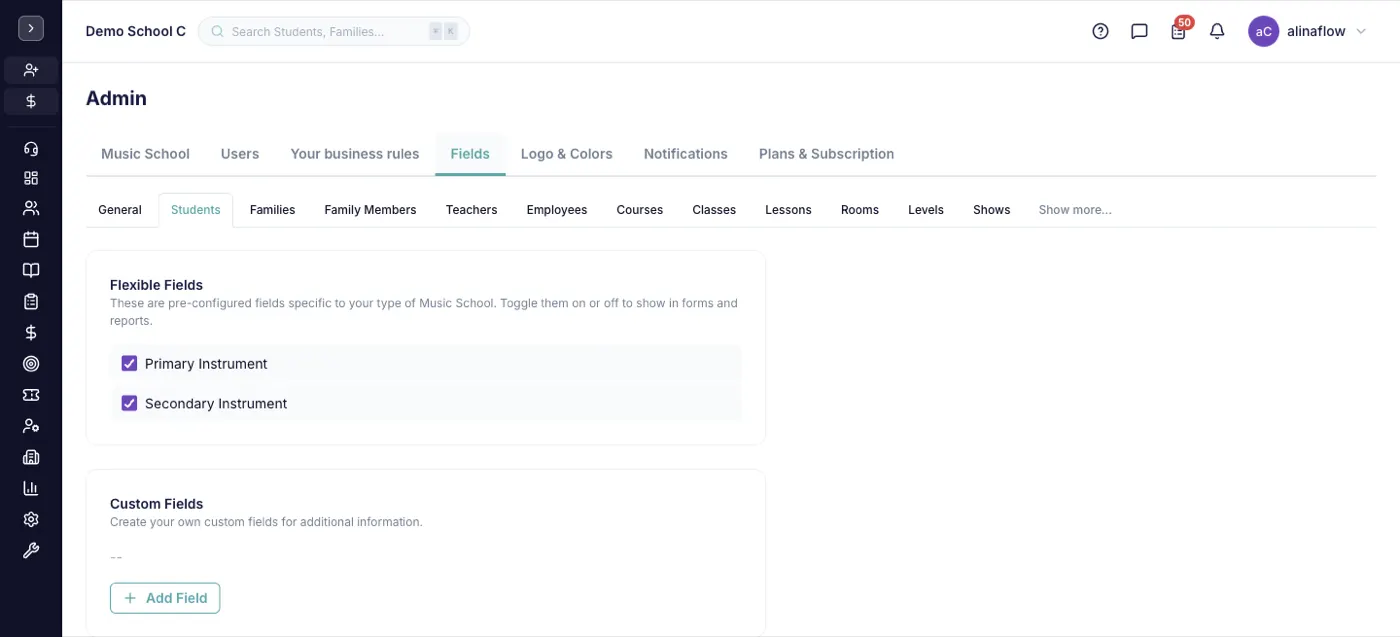
Task: Click the alinaflow username
Action: (x=1316, y=31)
